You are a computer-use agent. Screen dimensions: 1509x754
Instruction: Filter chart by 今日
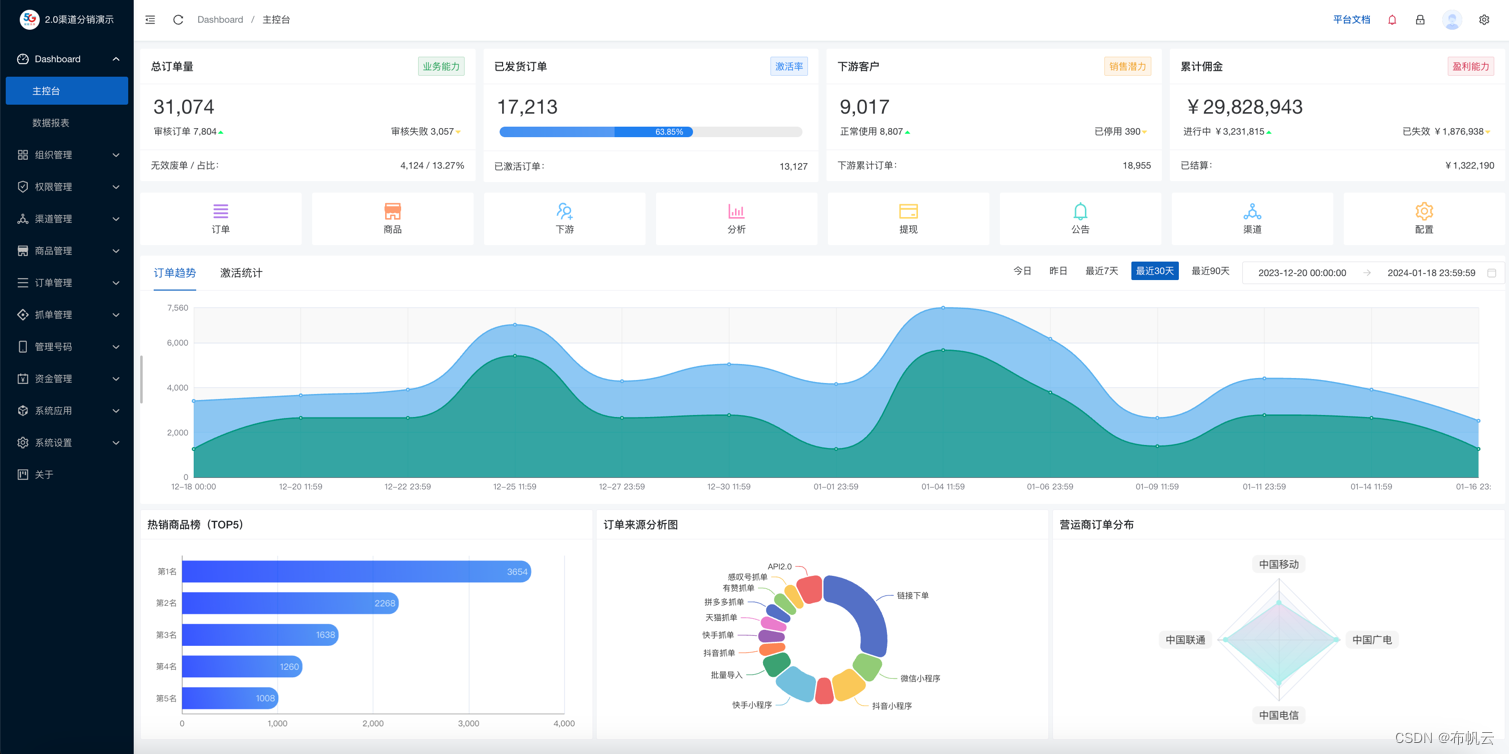[1022, 271]
